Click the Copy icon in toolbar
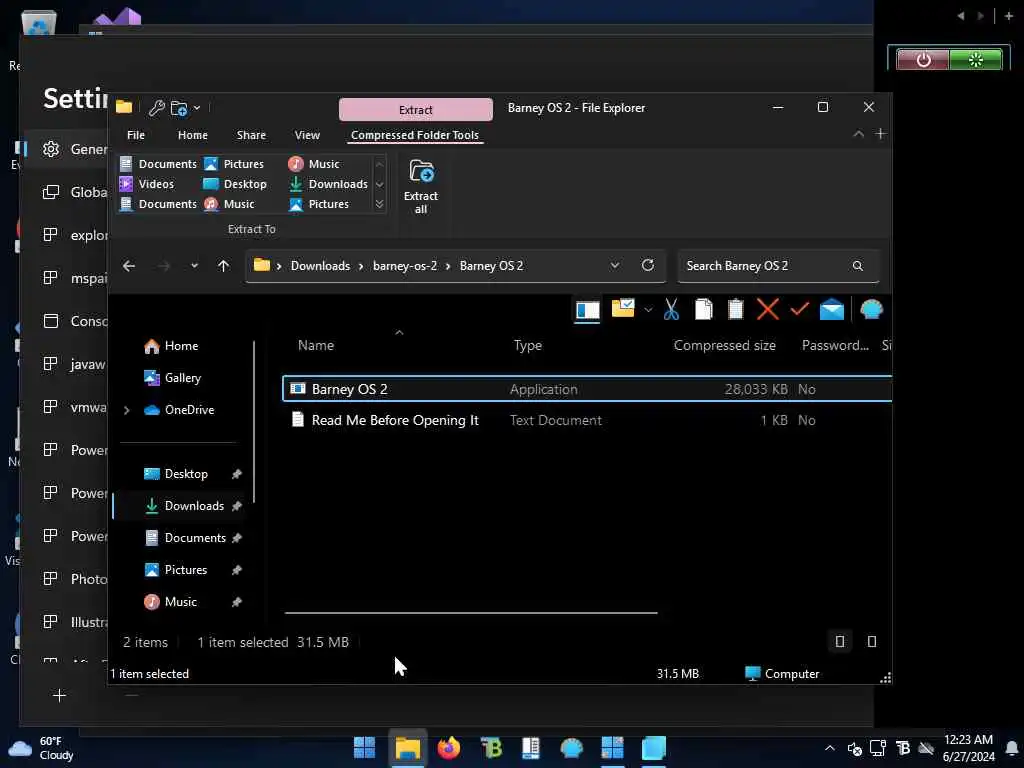Screen dimensions: 1024x768 coord(703,310)
